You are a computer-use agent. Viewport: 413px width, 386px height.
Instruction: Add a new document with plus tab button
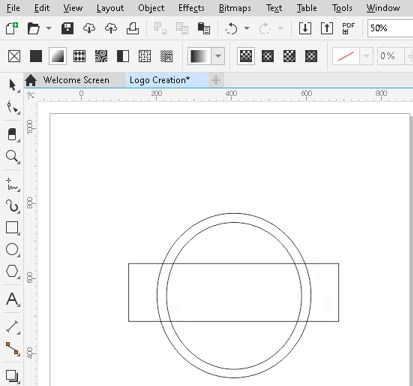coord(216,80)
